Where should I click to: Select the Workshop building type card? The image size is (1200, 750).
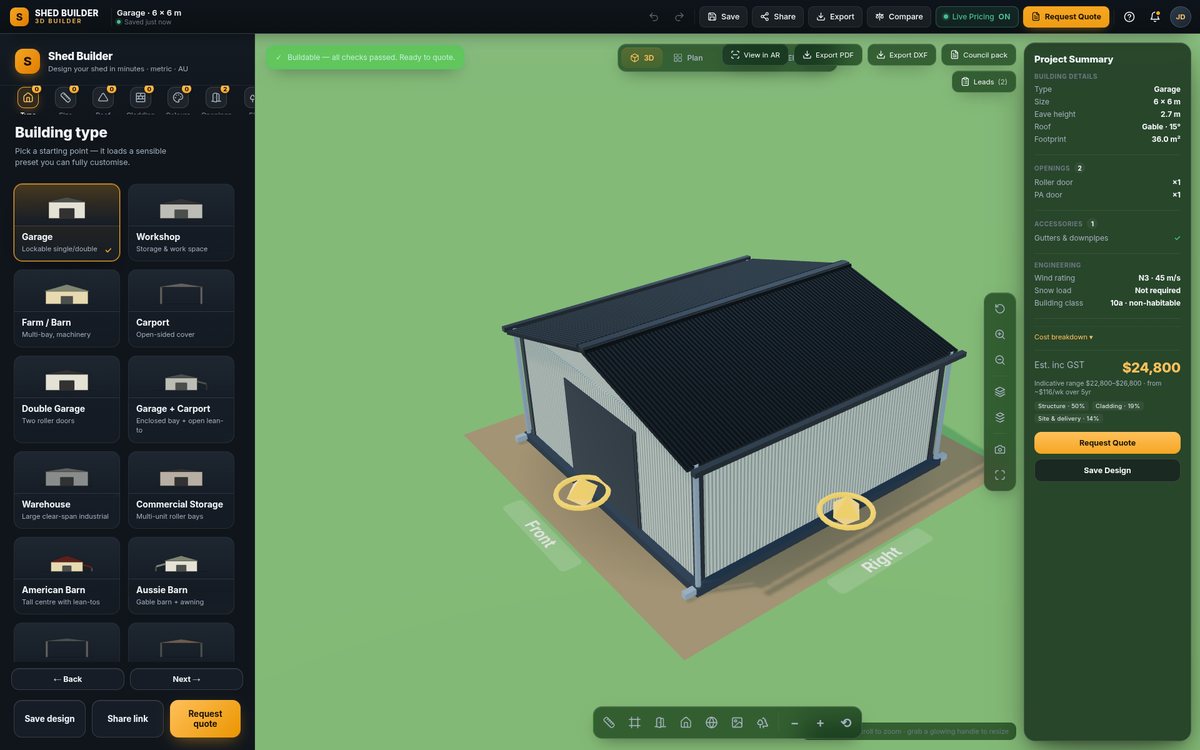(x=181, y=222)
